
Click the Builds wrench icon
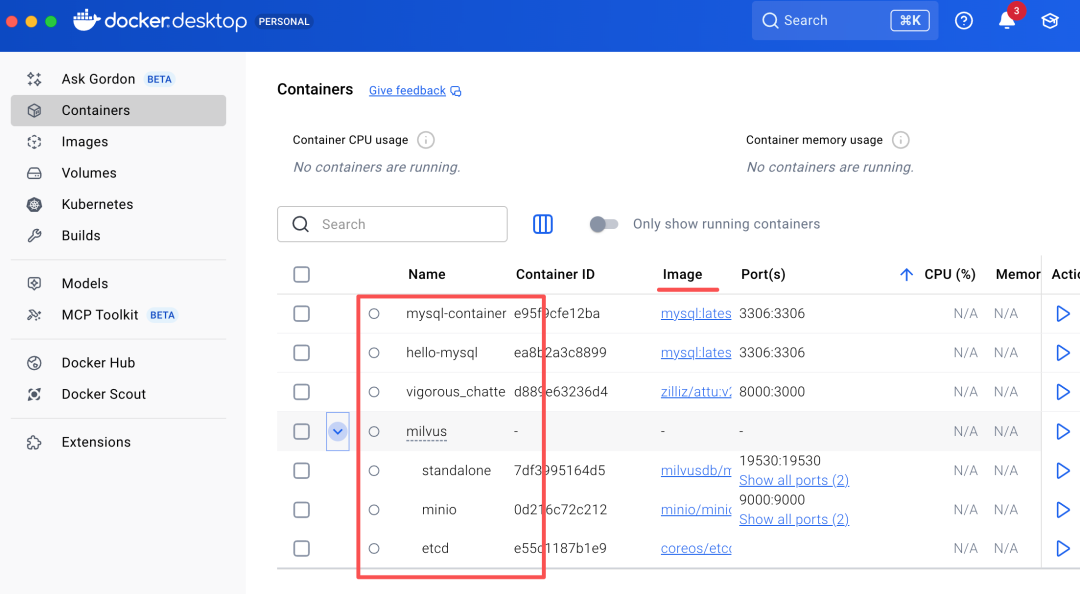pos(34,236)
